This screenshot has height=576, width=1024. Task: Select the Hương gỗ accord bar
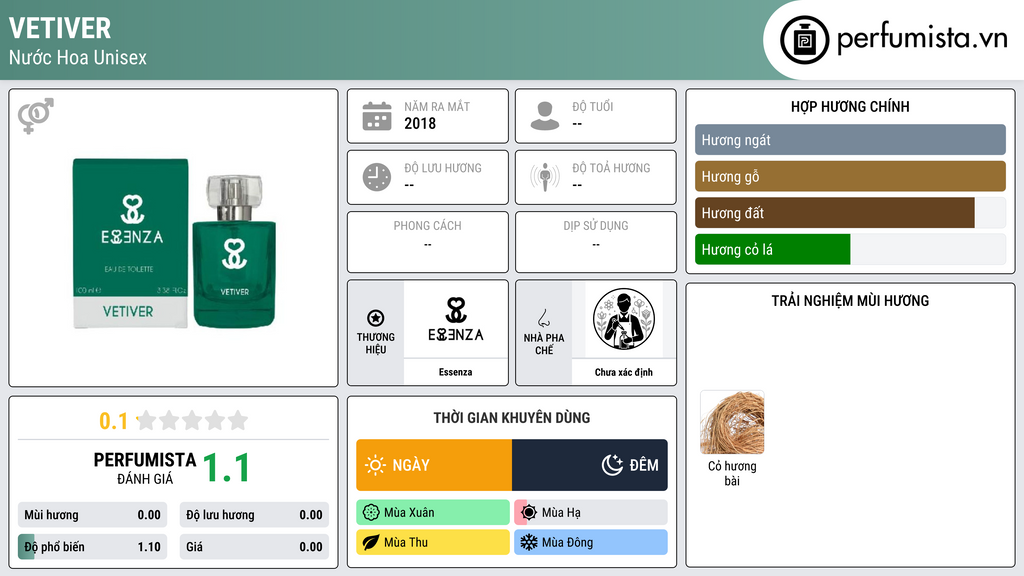[x=850, y=176]
